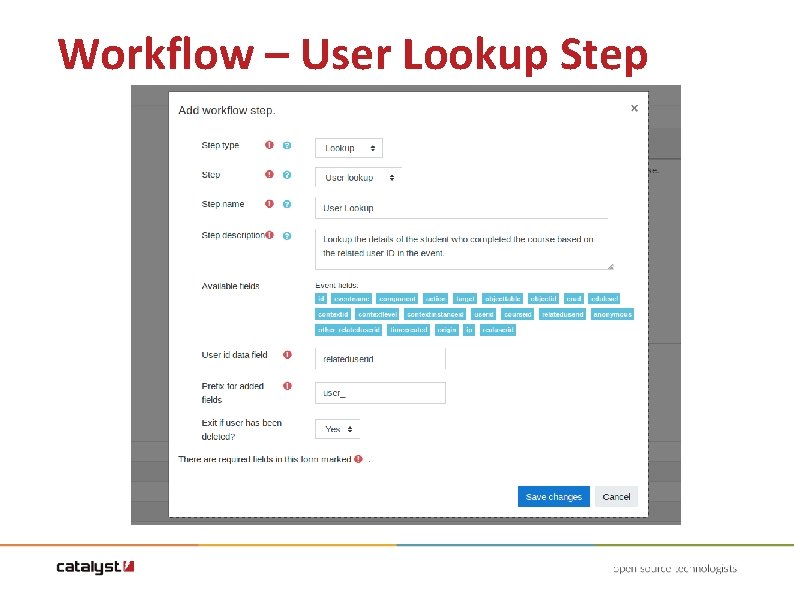Screen dimensions: 794x595
Task: Select the eventname event field tag
Action: (351, 299)
